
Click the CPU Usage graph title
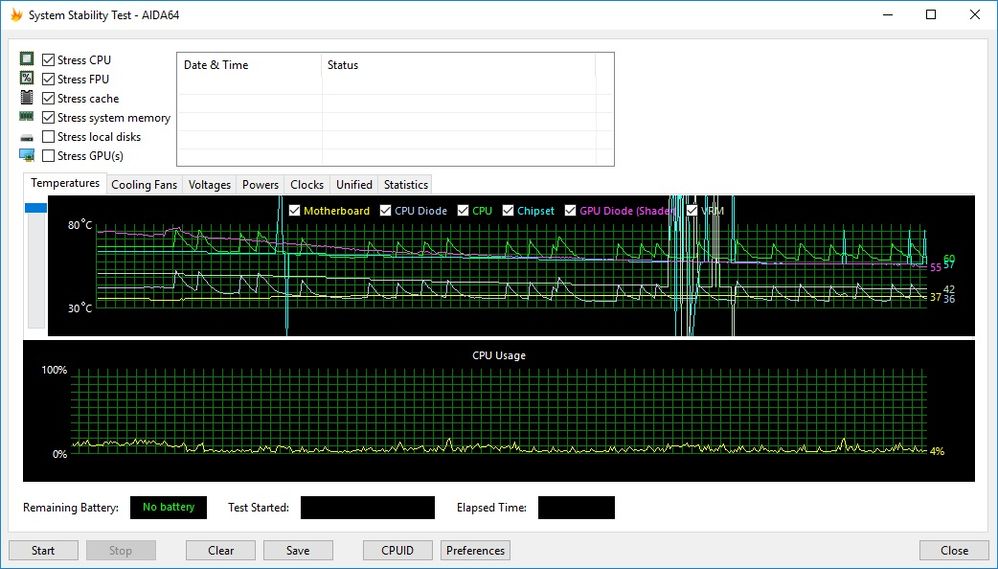[499, 355]
